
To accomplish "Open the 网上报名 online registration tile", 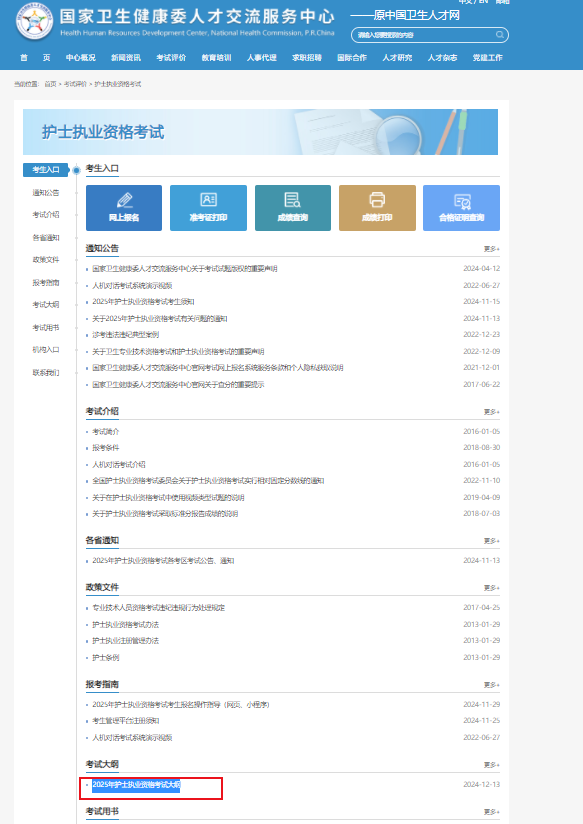I will [x=124, y=208].
